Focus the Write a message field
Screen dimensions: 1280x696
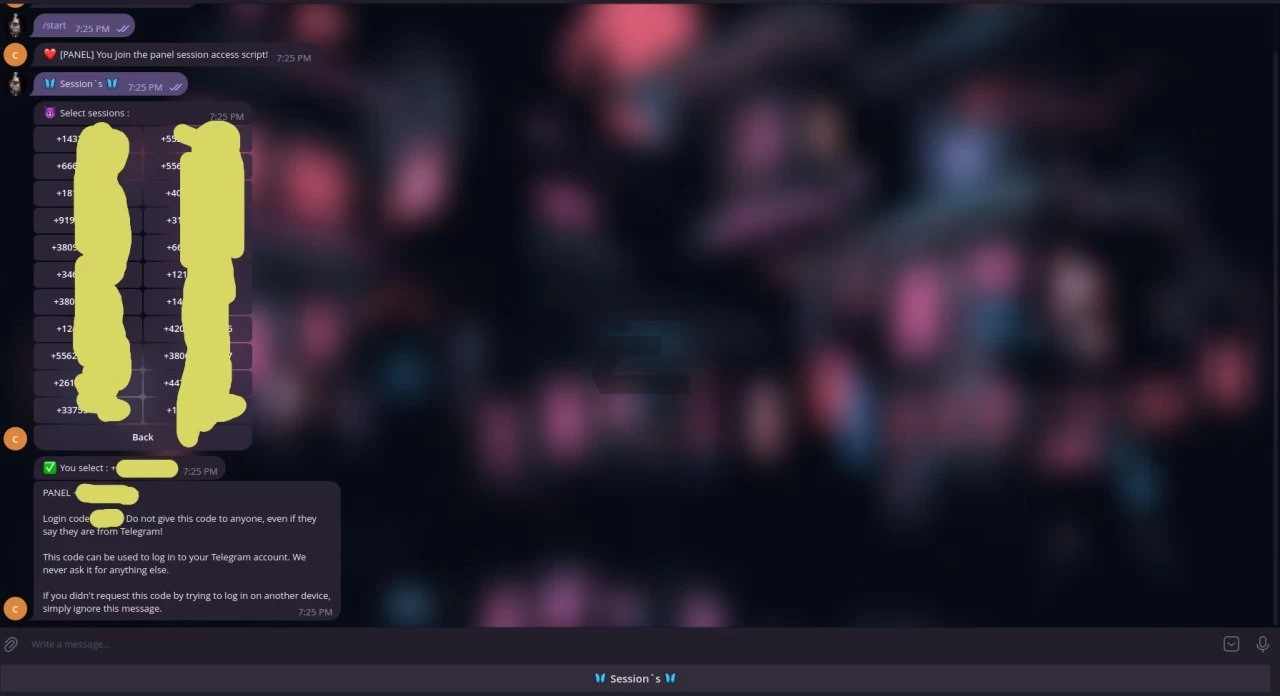click(x=620, y=644)
